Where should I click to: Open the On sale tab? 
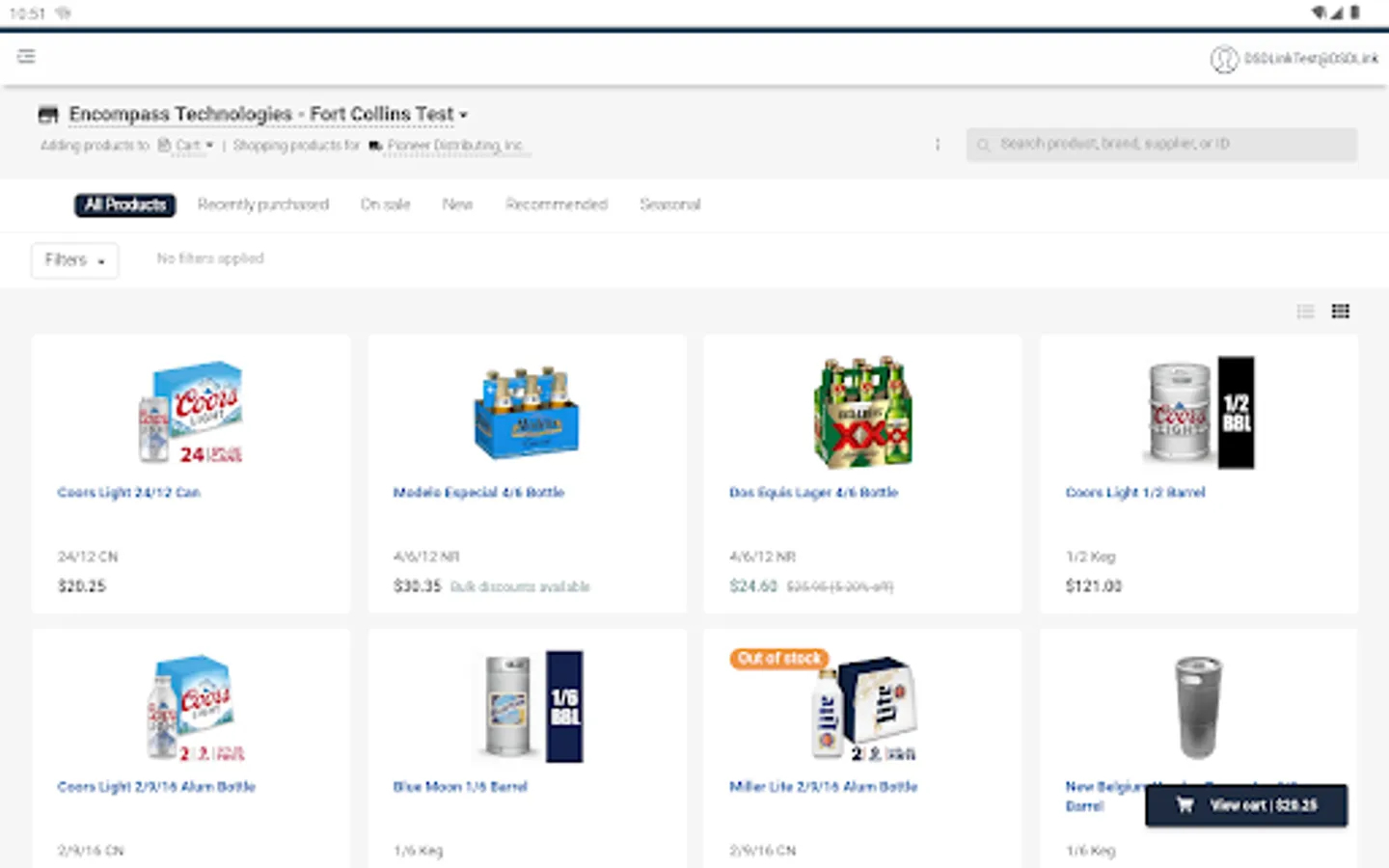[386, 204]
